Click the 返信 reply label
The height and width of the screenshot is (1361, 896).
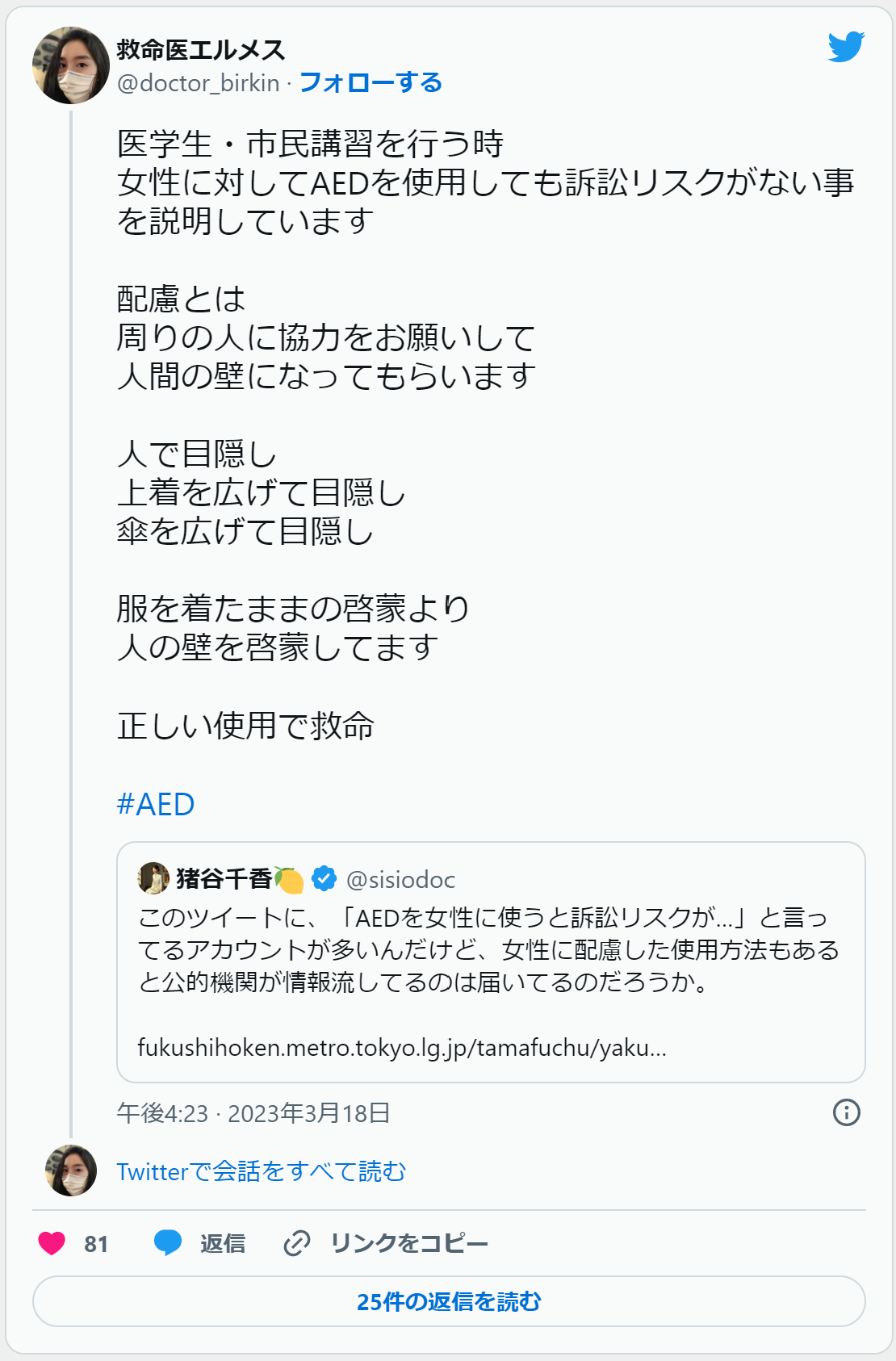coord(223,1243)
